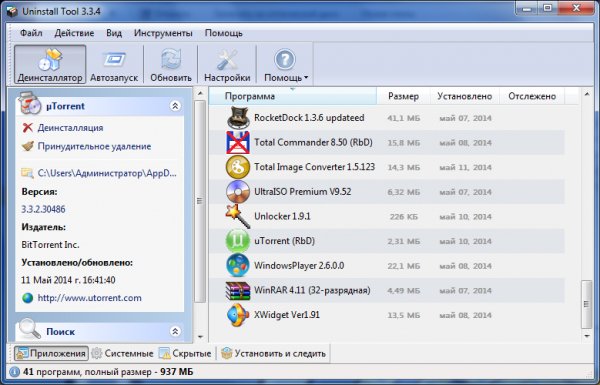Collapse the Поиск panel

click(x=175, y=331)
